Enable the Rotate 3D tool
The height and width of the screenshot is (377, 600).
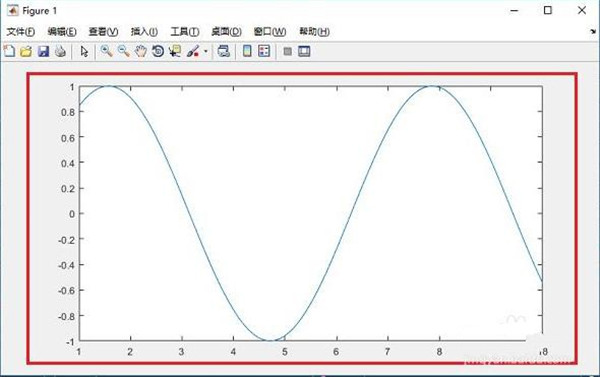[x=158, y=51]
